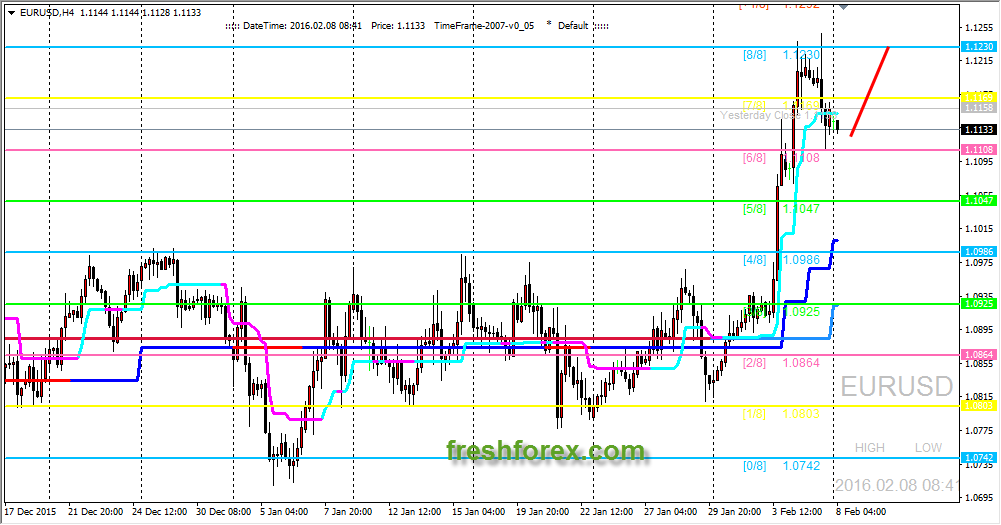Select the [8/8] Murrey level label
The image size is (1001, 525).
754,55
